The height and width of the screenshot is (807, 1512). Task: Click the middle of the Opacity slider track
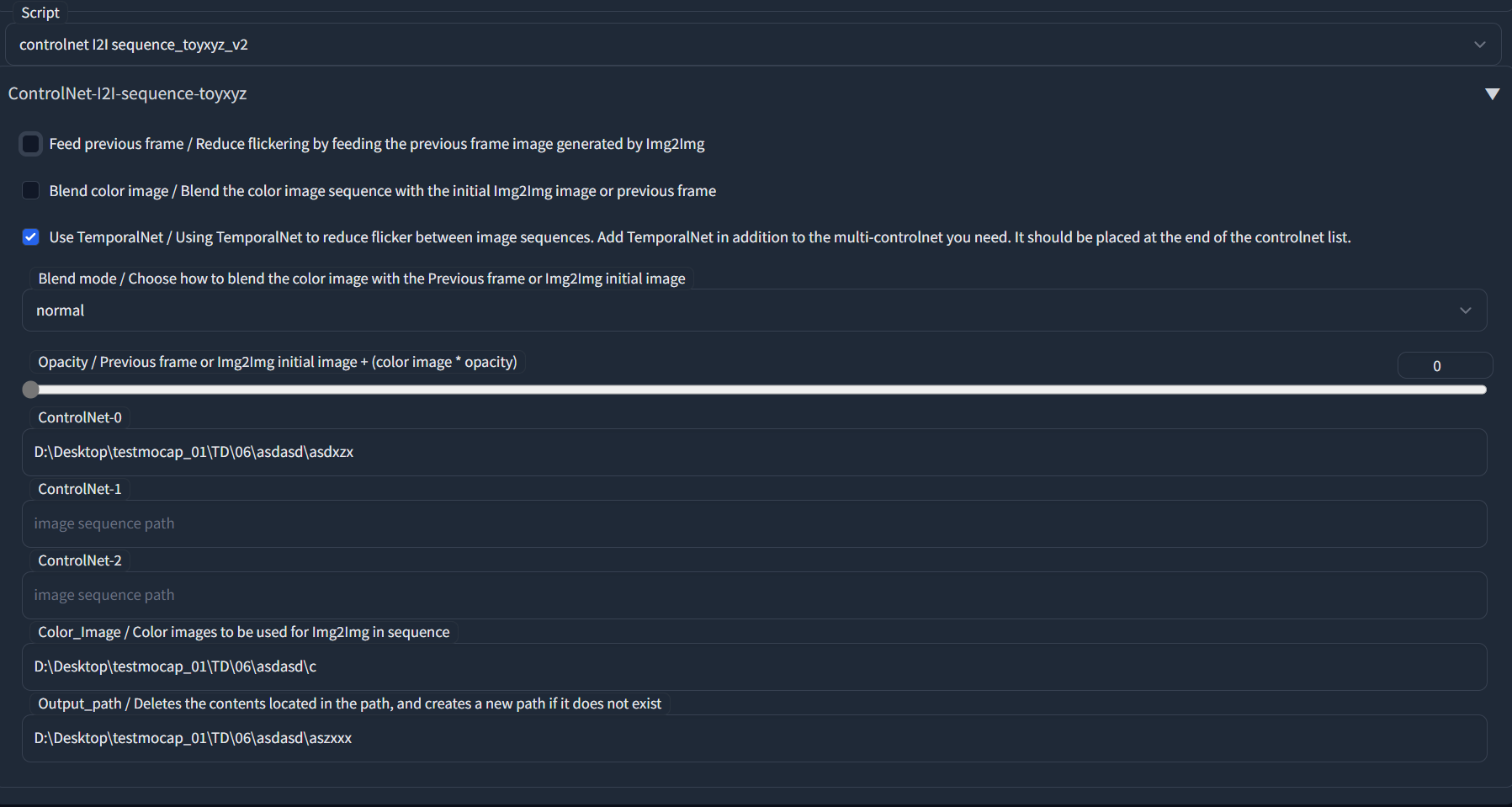(x=757, y=390)
